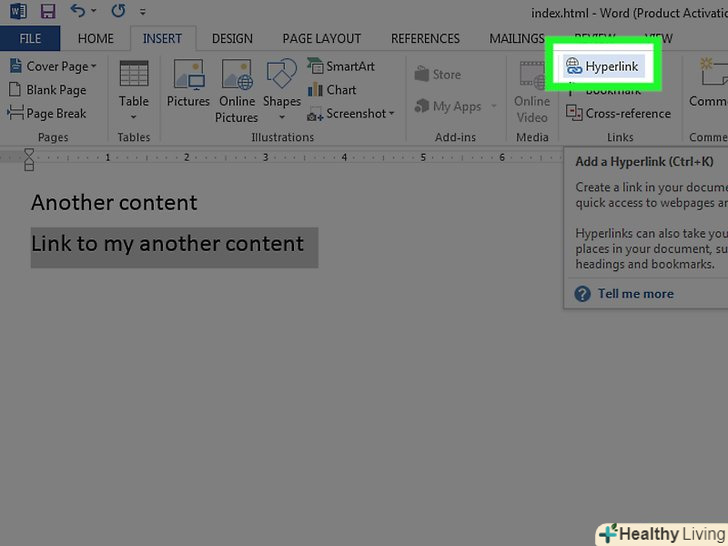
Task: Click the Tell me more link
Action: point(635,294)
